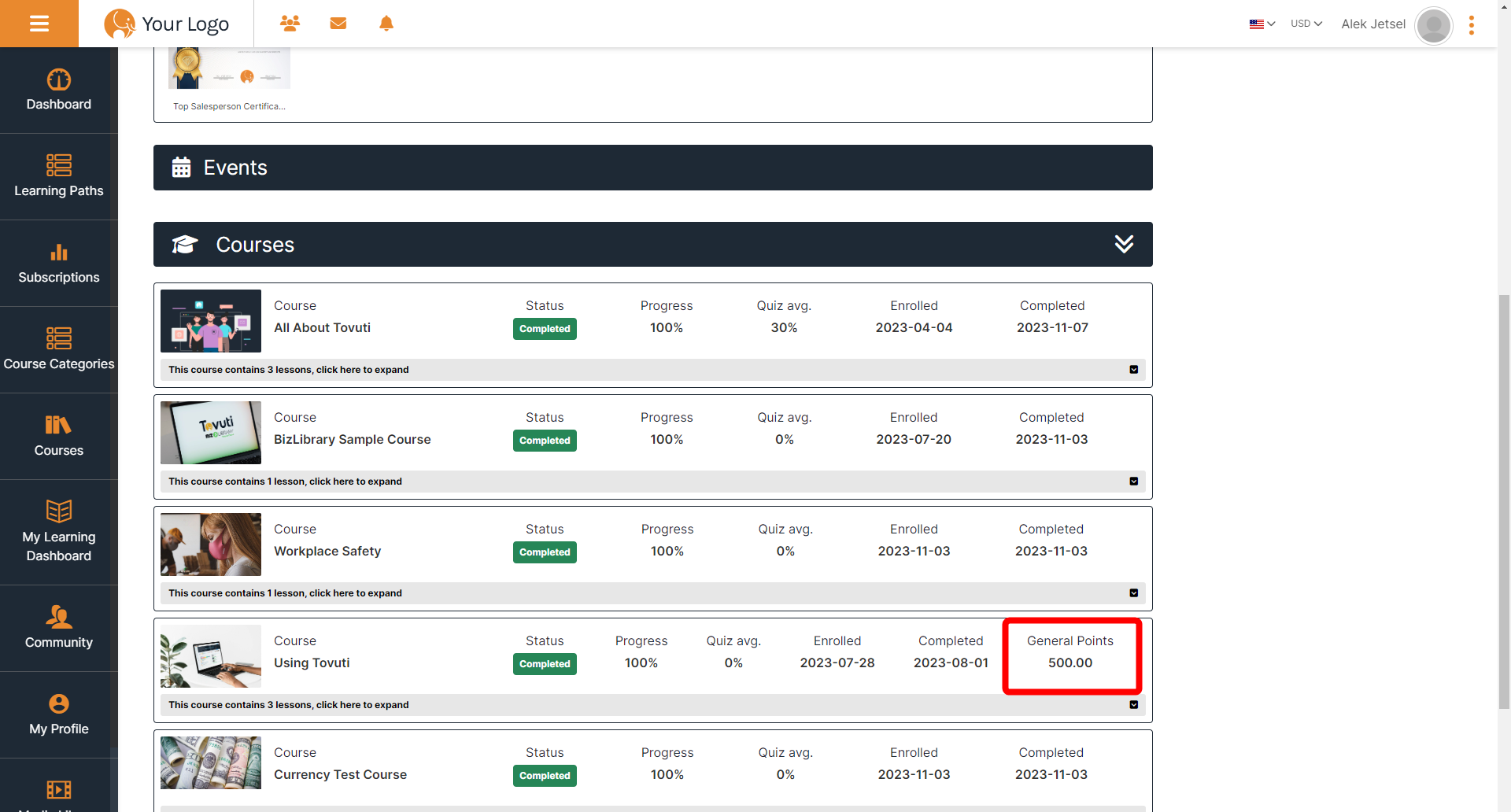This screenshot has width=1511, height=812.
Task: Open the Your Logo home link
Action: [167, 24]
